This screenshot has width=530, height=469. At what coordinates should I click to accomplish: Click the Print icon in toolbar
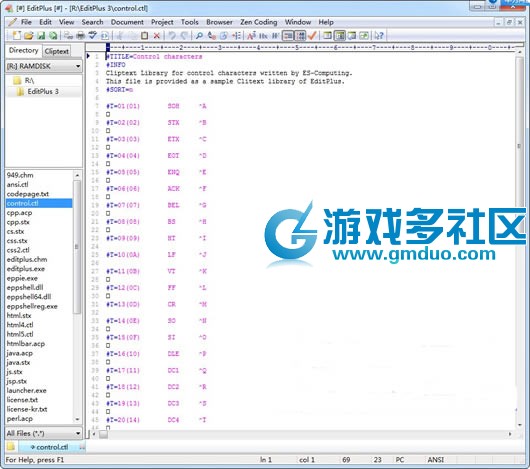(80, 35)
